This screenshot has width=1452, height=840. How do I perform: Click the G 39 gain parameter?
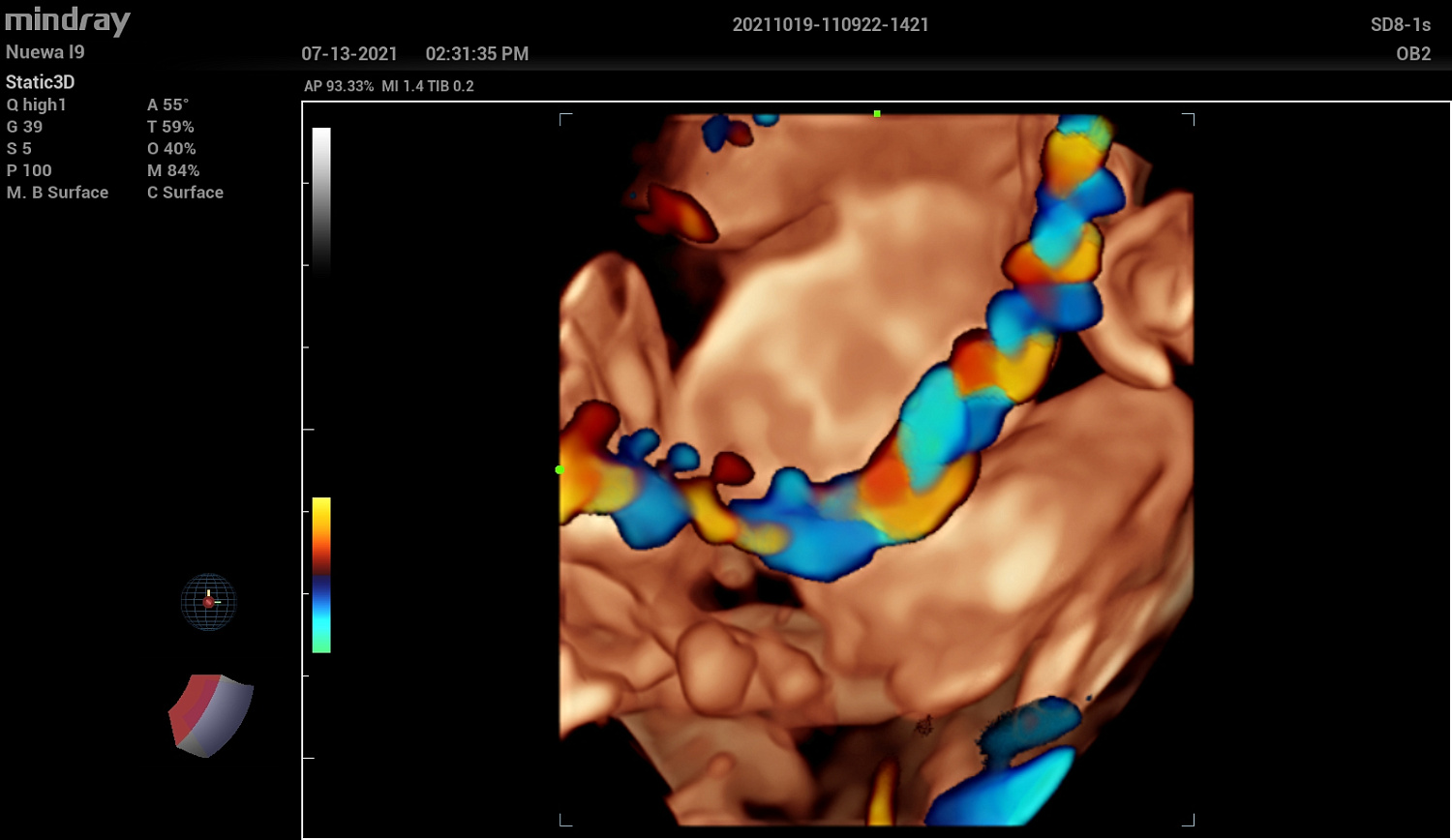24,127
